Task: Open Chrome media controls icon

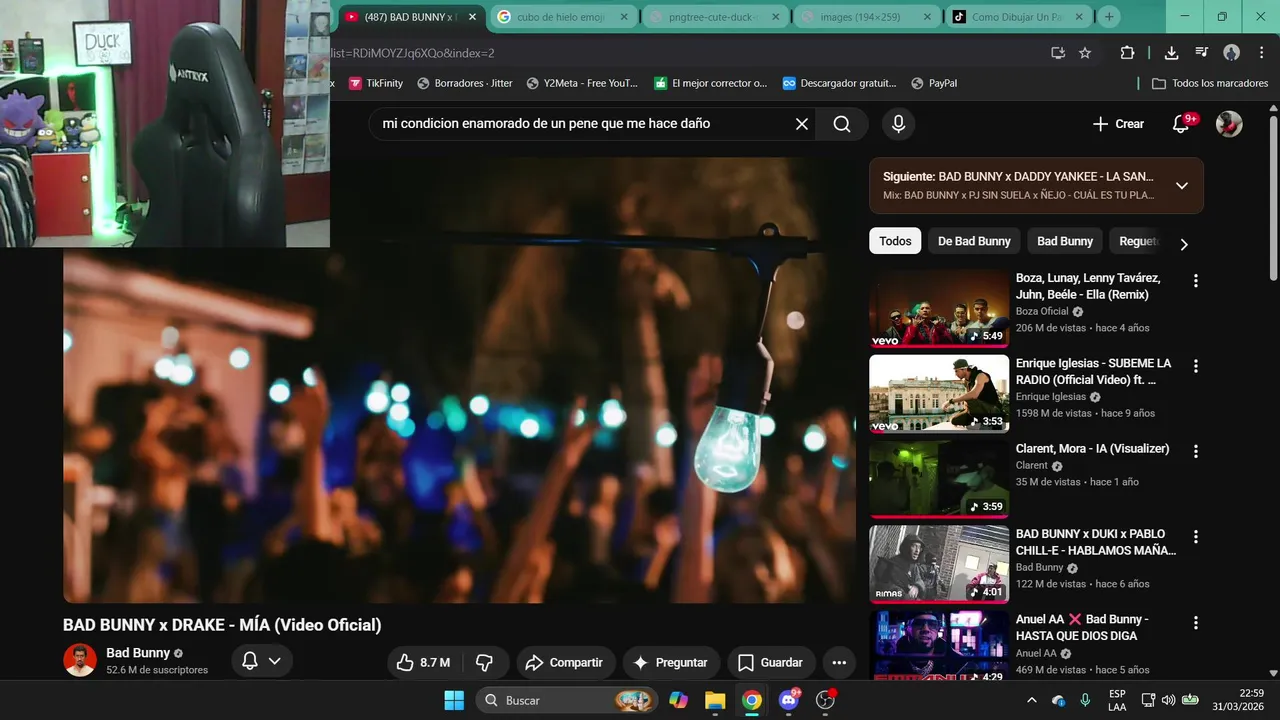Action: pos(1201,53)
